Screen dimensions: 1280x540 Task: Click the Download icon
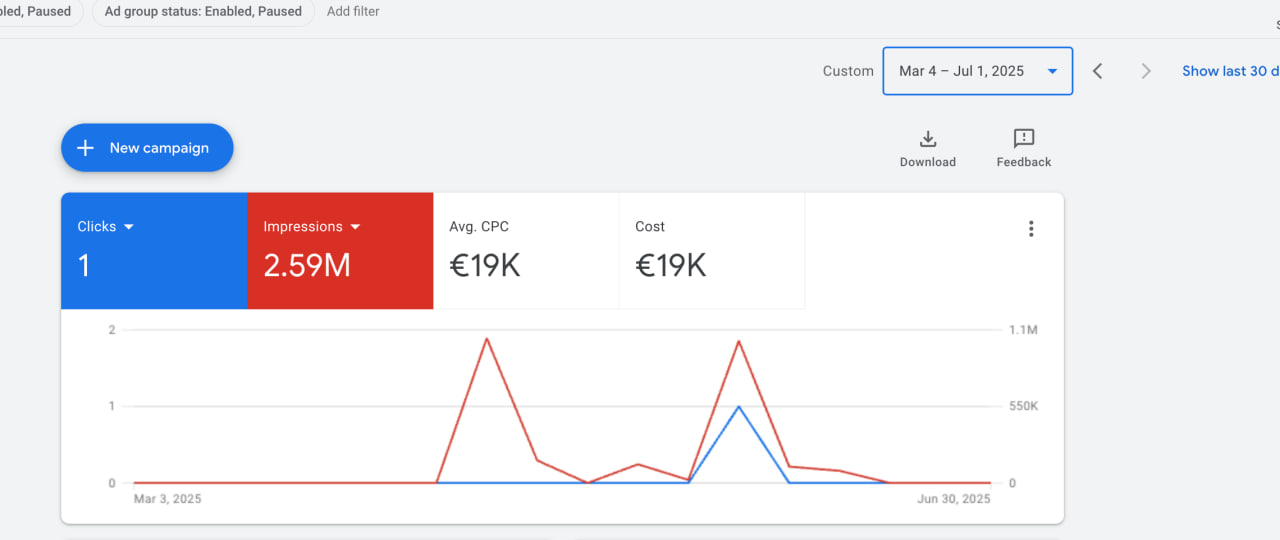[x=927, y=139]
